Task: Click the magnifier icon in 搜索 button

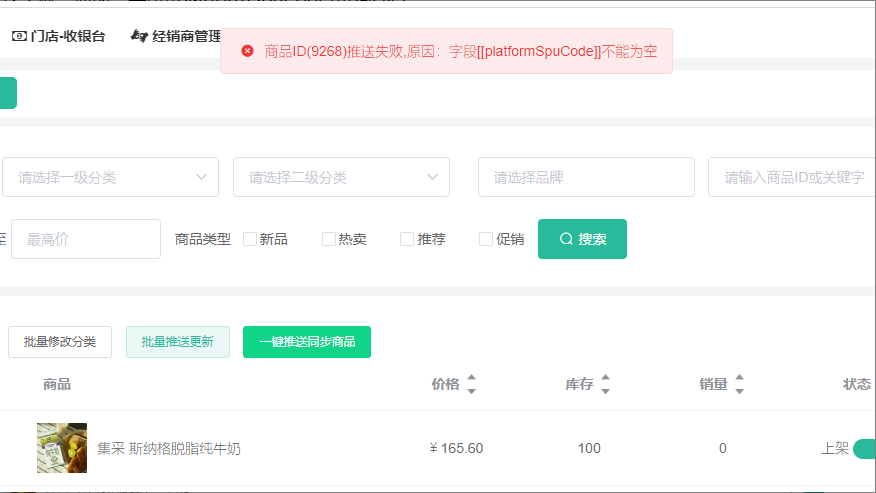Action: 566,239
